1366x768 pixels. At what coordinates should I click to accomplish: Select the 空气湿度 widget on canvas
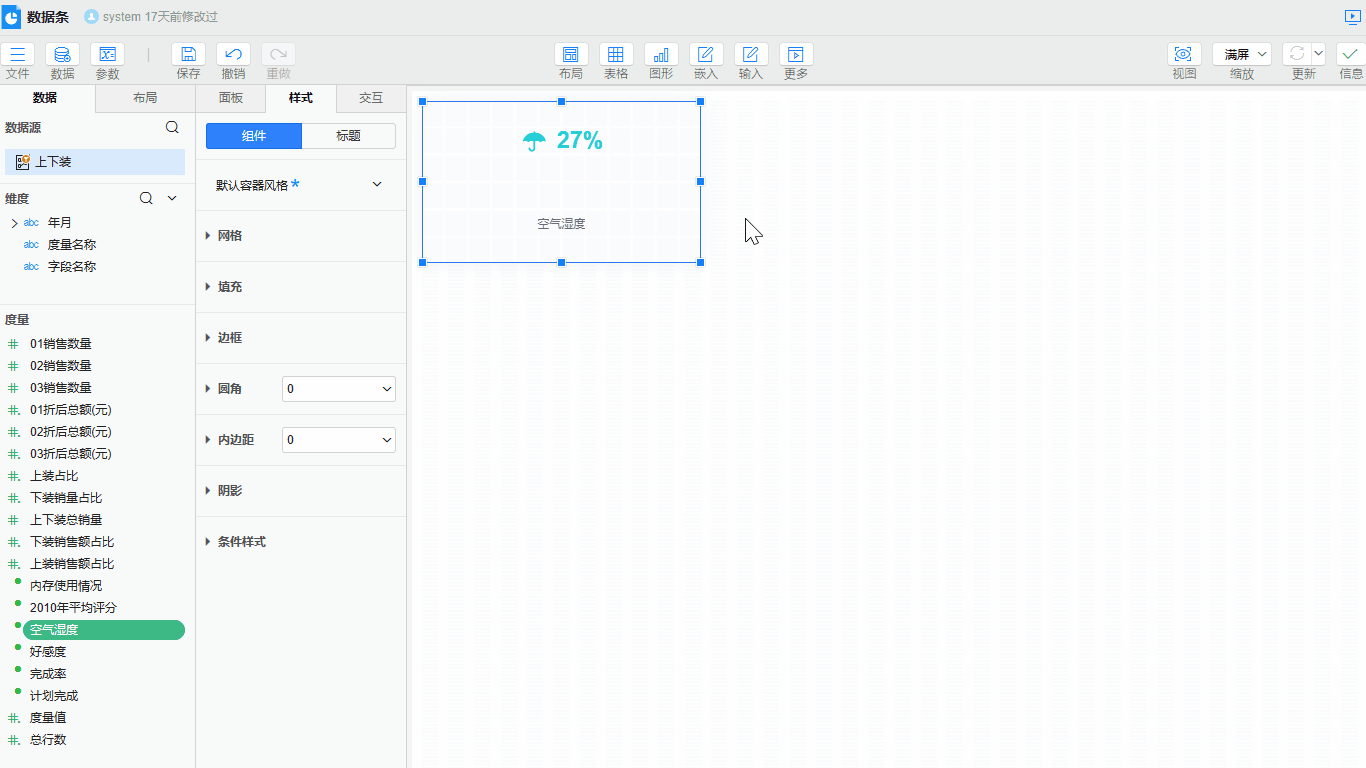(561, 182)
